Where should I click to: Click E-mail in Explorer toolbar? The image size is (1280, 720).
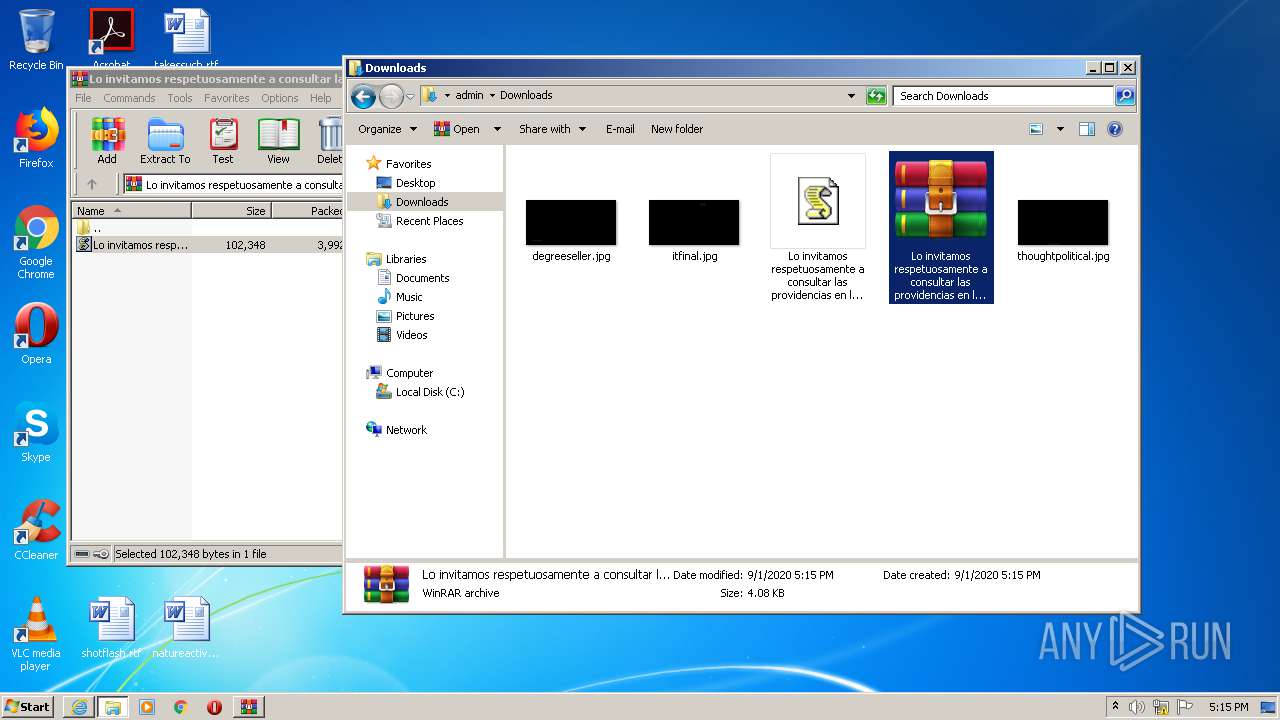[620, 129]
